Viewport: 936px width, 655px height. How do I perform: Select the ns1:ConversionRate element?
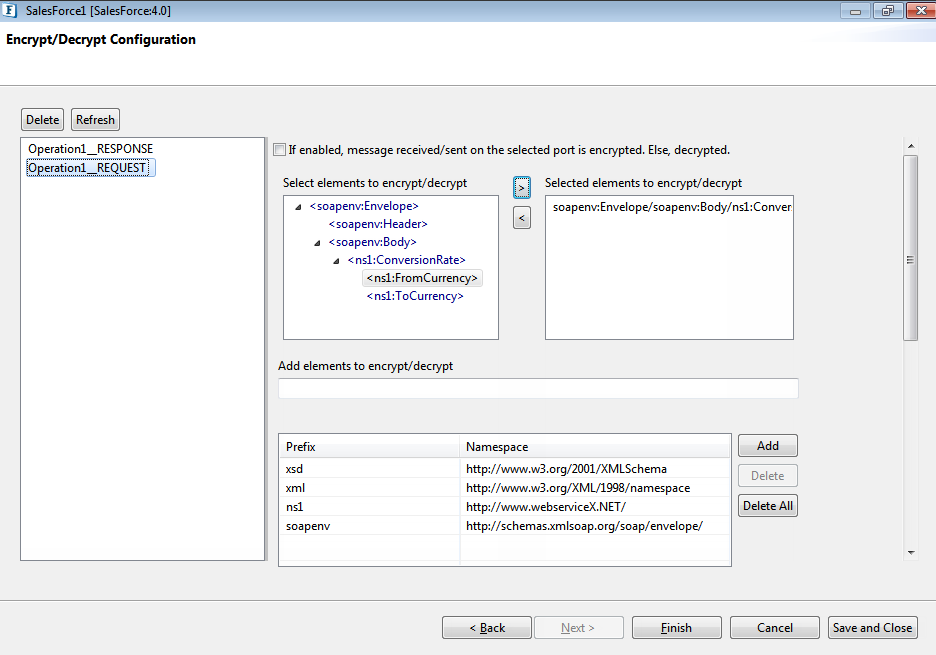click(407, 260)
